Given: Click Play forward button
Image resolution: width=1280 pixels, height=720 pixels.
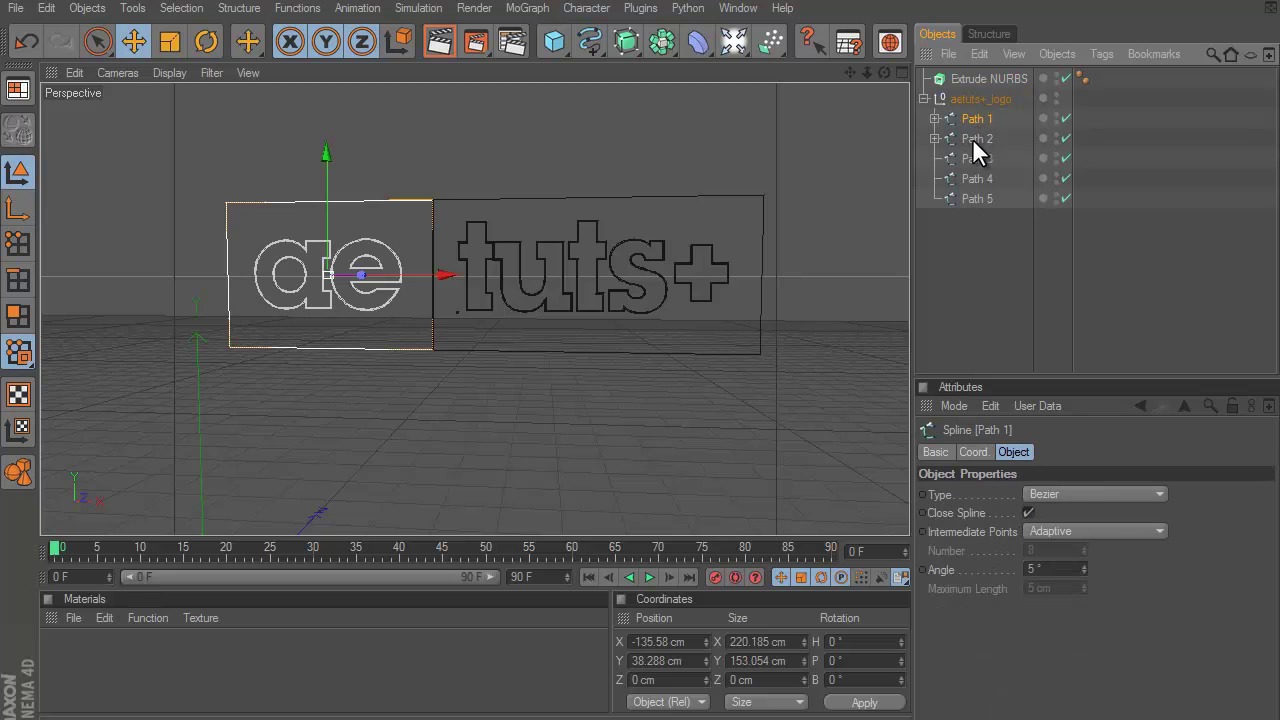Looking at the screenshot, I should (649, 577).
